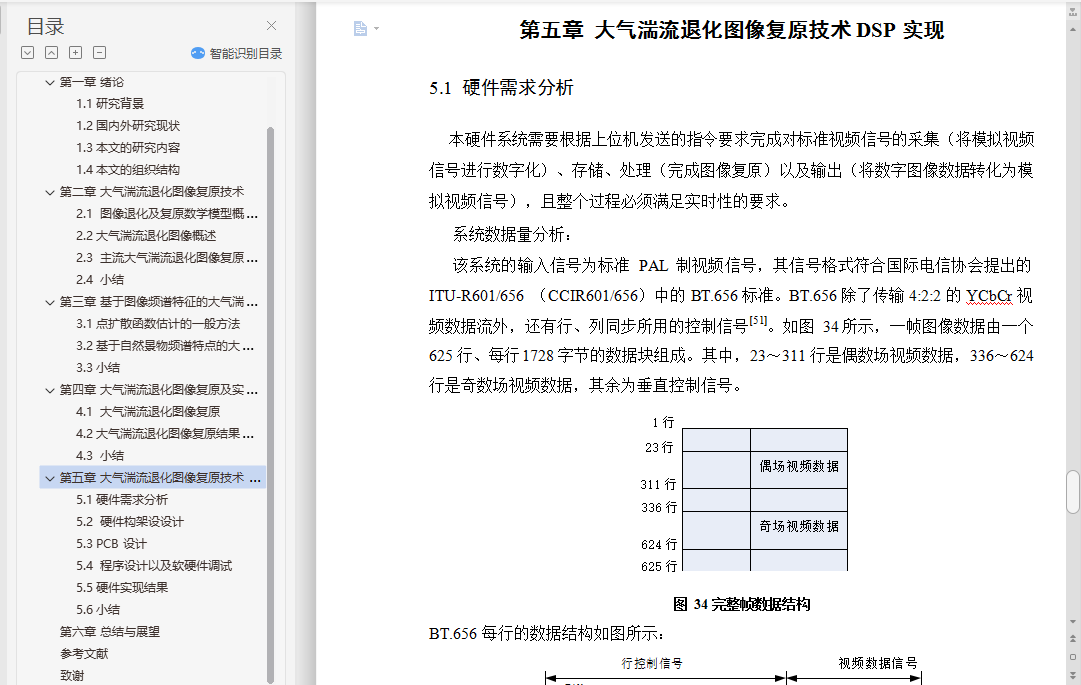The height and width of the screenshot is (685, 1081).
Task: Open 1.4 本文的组织结构 heading
Action: (x=128, y=170)
